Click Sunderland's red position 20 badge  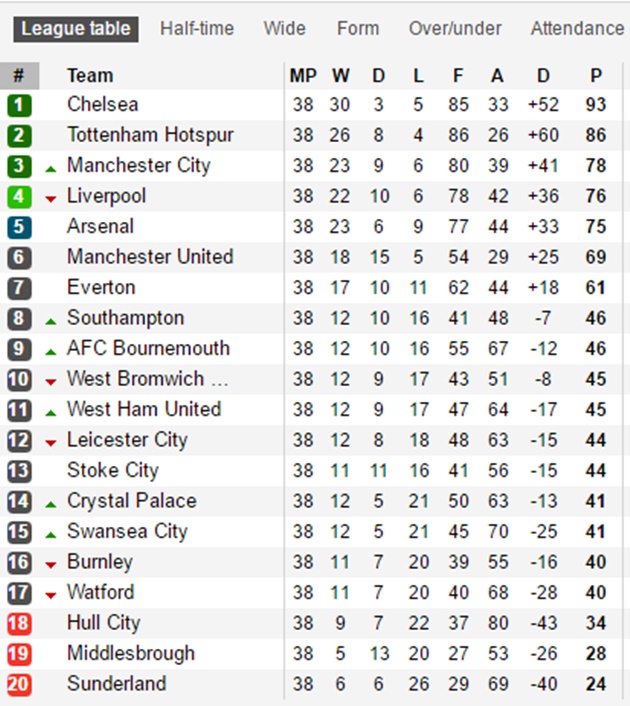(19, 684)
